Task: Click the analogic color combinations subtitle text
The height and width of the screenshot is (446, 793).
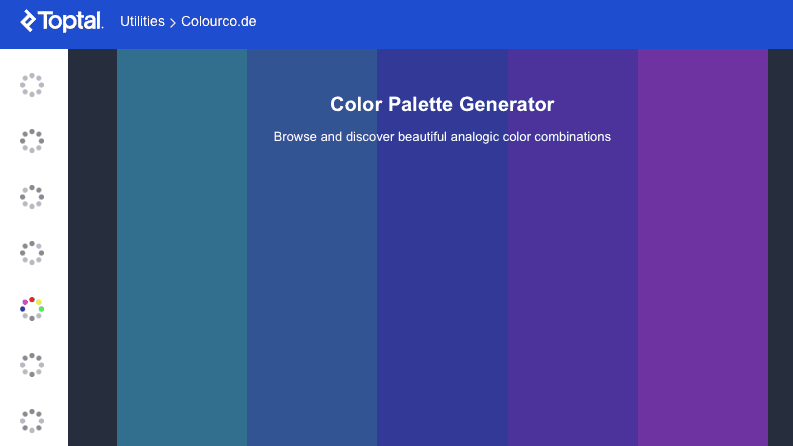Action: pyautogui.click(x=442, y=137)
